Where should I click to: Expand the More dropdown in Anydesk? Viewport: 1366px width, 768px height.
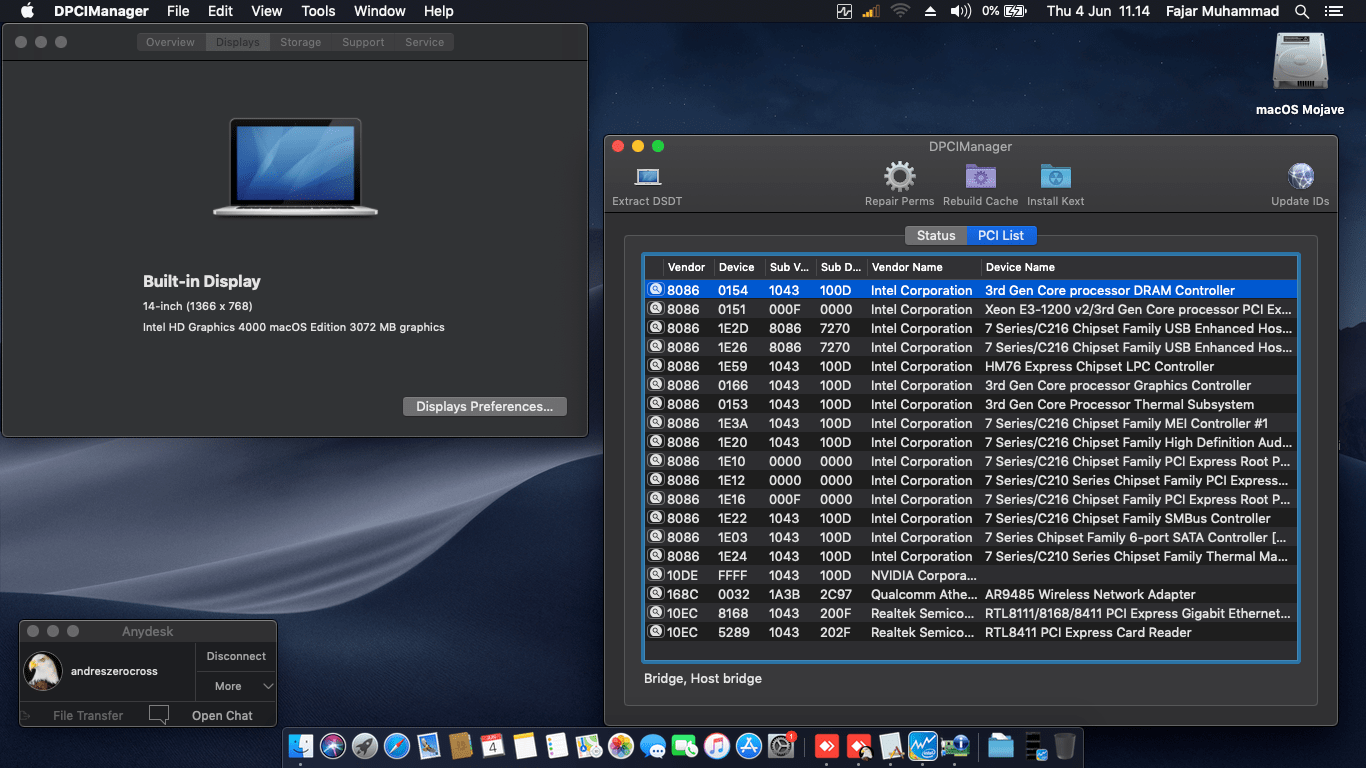click(x=236, y=686)
